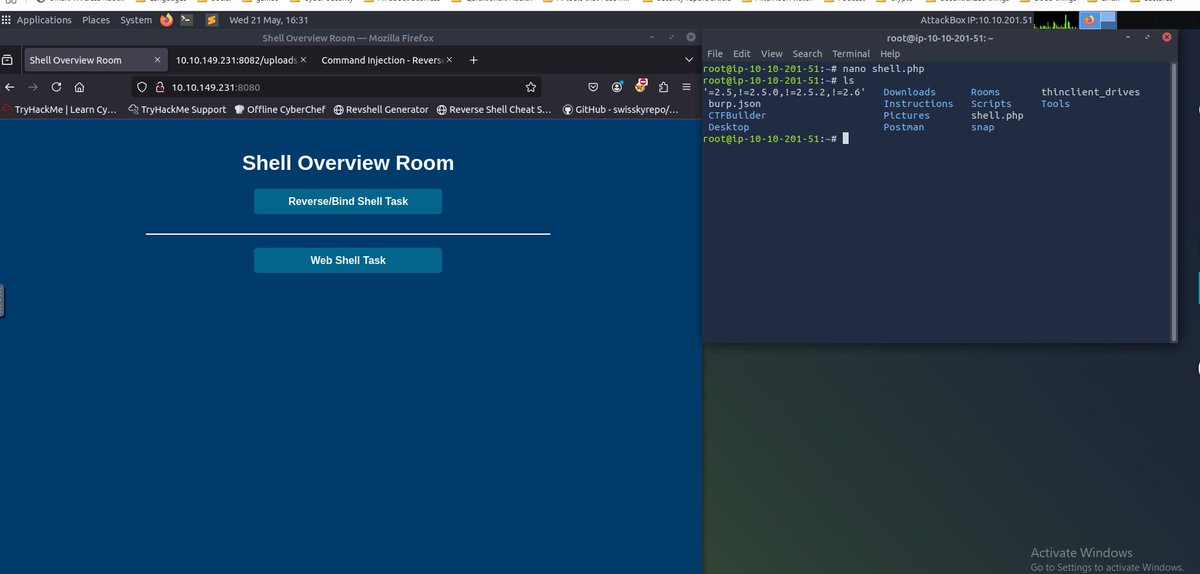Click shell.php in the terminal listing
Viewport: 1200px width, 574px height.
point(997,116)
